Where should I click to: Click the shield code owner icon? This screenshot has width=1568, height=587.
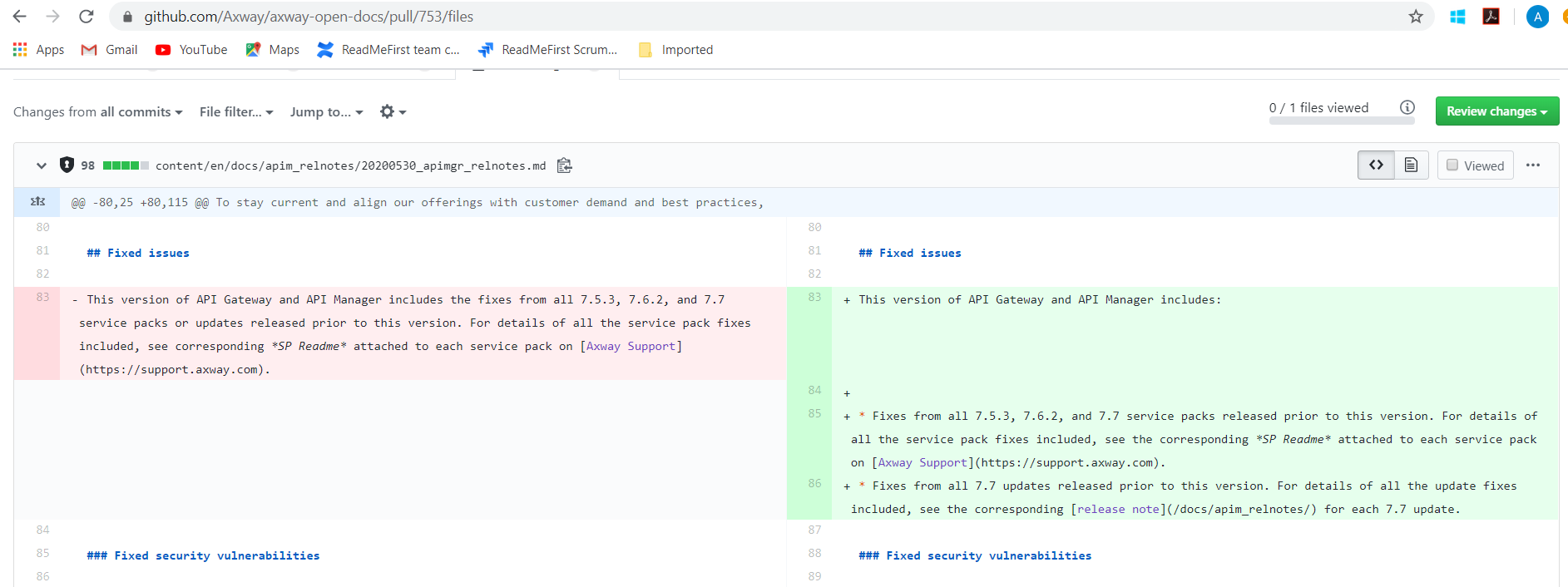click(x=67, y=165)
